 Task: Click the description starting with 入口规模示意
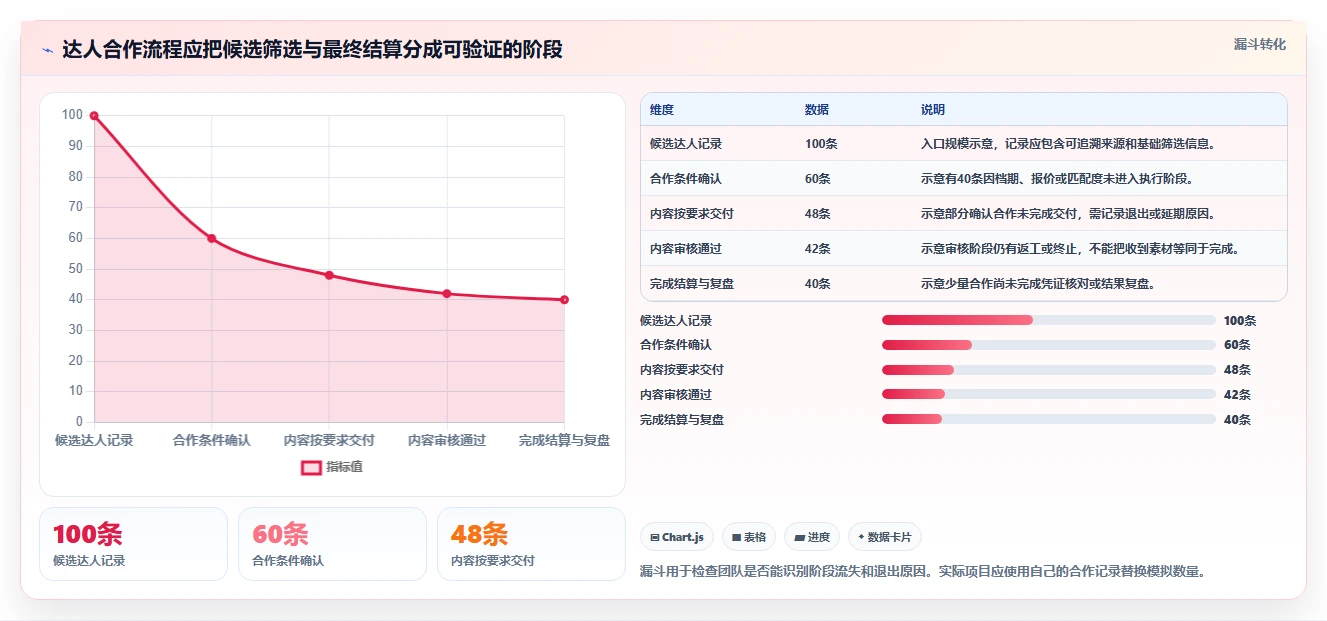[x=1068, y=144]
